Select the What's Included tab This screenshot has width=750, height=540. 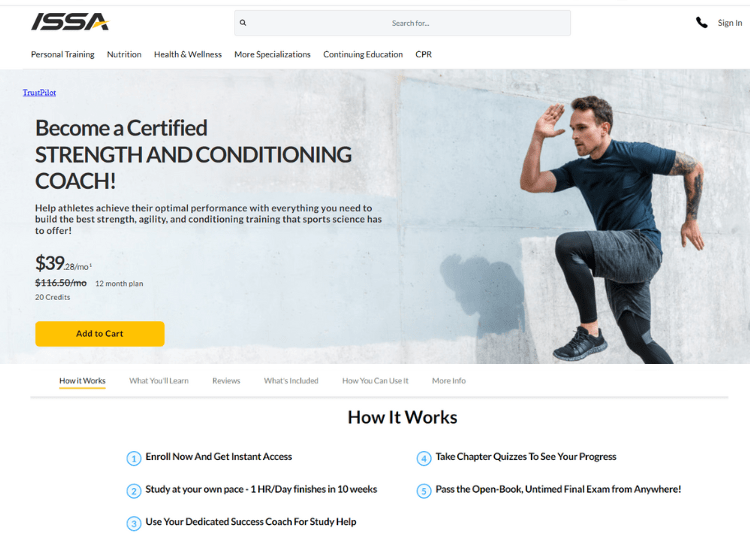291,381
